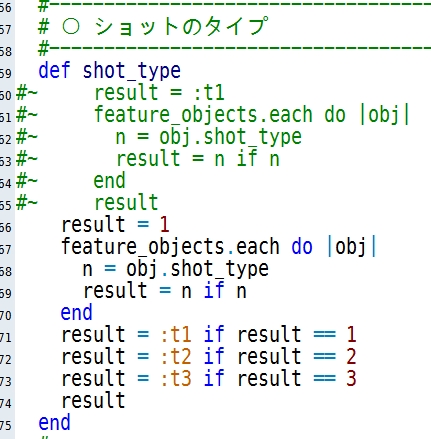
Task: Click the black uncommented "feature_objects.each" text
Action: tap(170, 247)
